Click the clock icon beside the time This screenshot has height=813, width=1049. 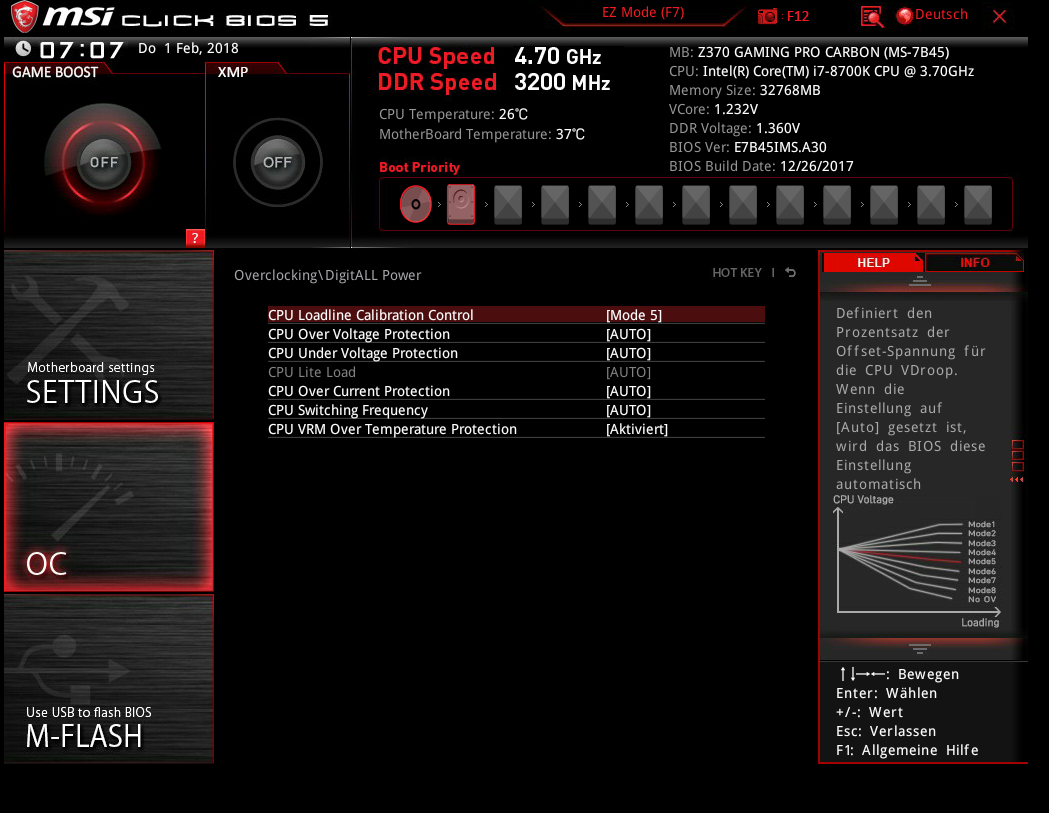23,48
